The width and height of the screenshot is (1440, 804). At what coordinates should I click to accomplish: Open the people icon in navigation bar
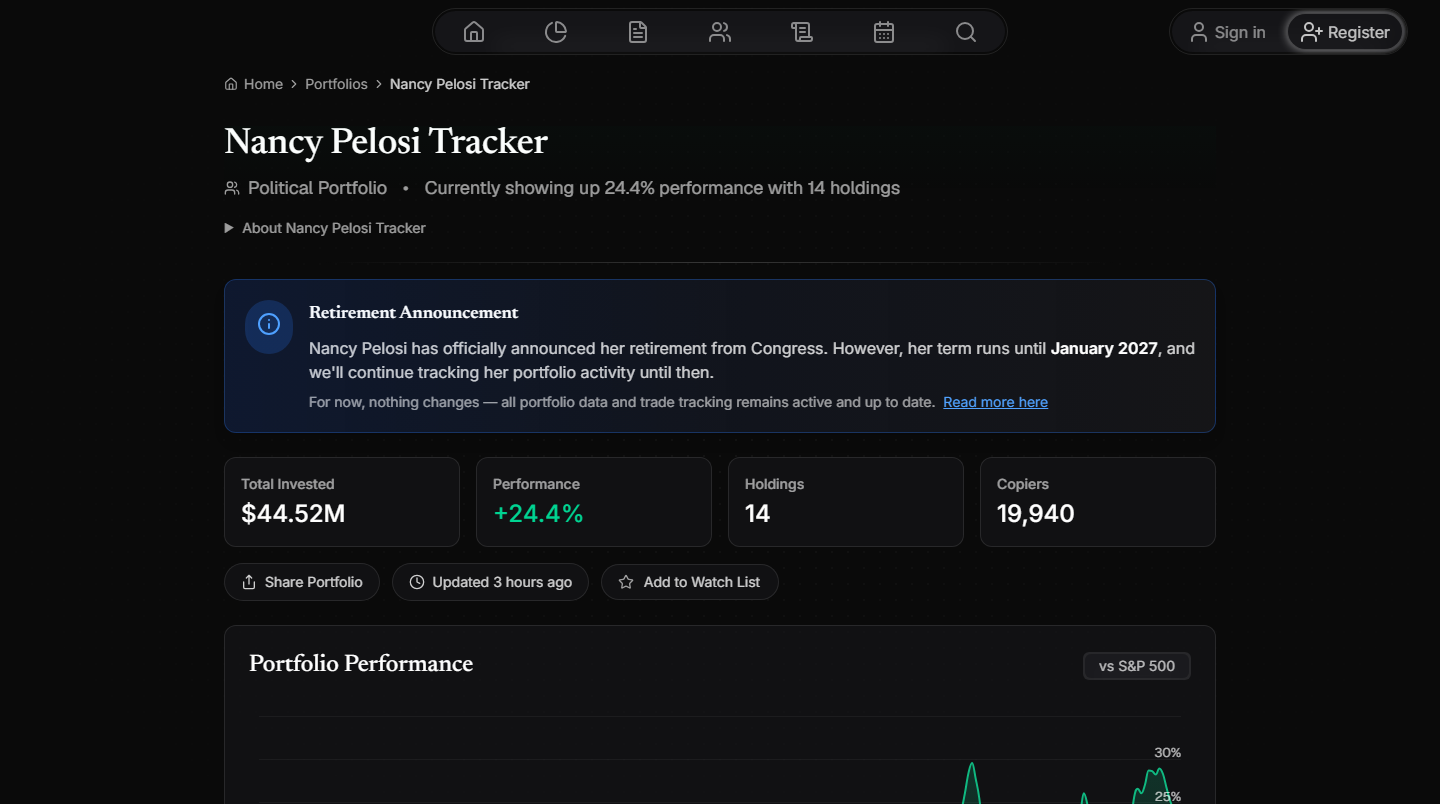tap(720, 32)
